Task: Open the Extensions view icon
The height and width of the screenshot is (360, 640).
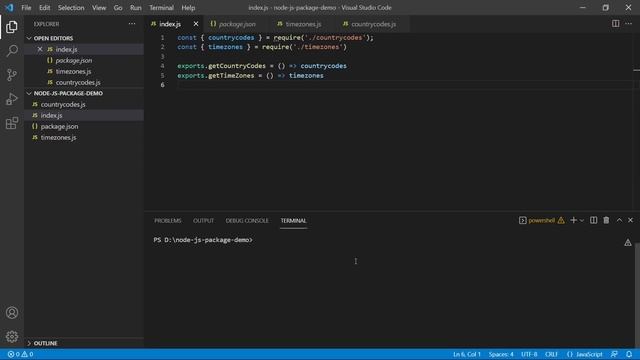Action: pos(12,123)
